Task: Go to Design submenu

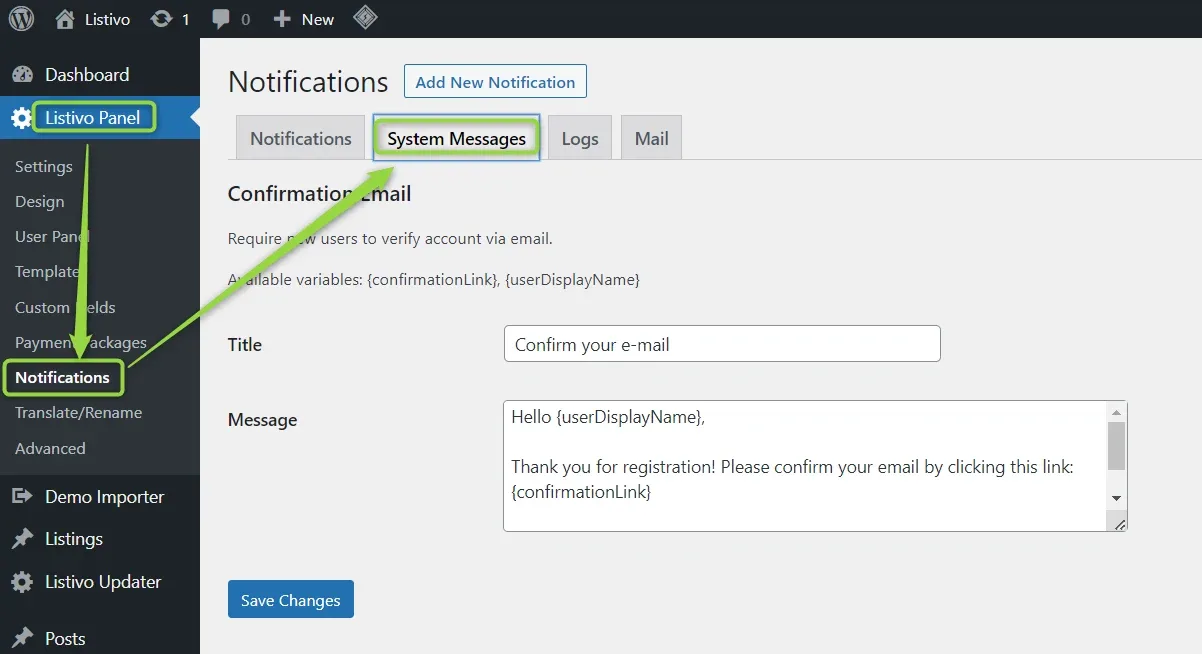Action: [40, 202]
